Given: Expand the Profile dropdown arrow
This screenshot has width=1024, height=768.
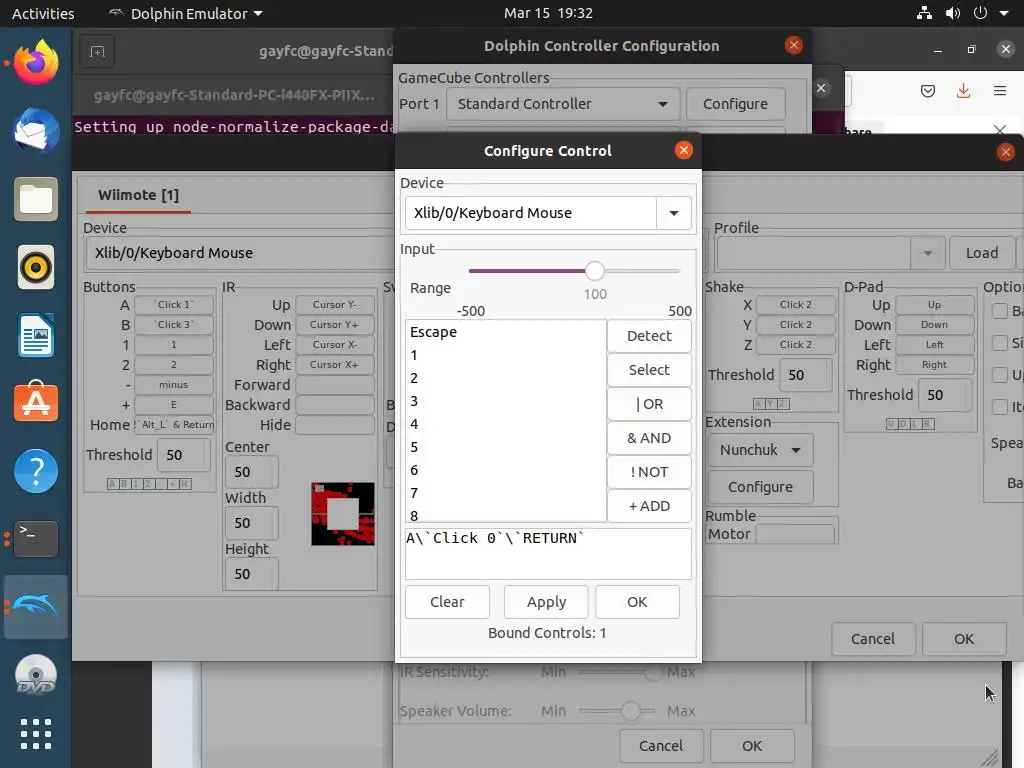Looking at the screenshot, I should [x=927, y=253].
